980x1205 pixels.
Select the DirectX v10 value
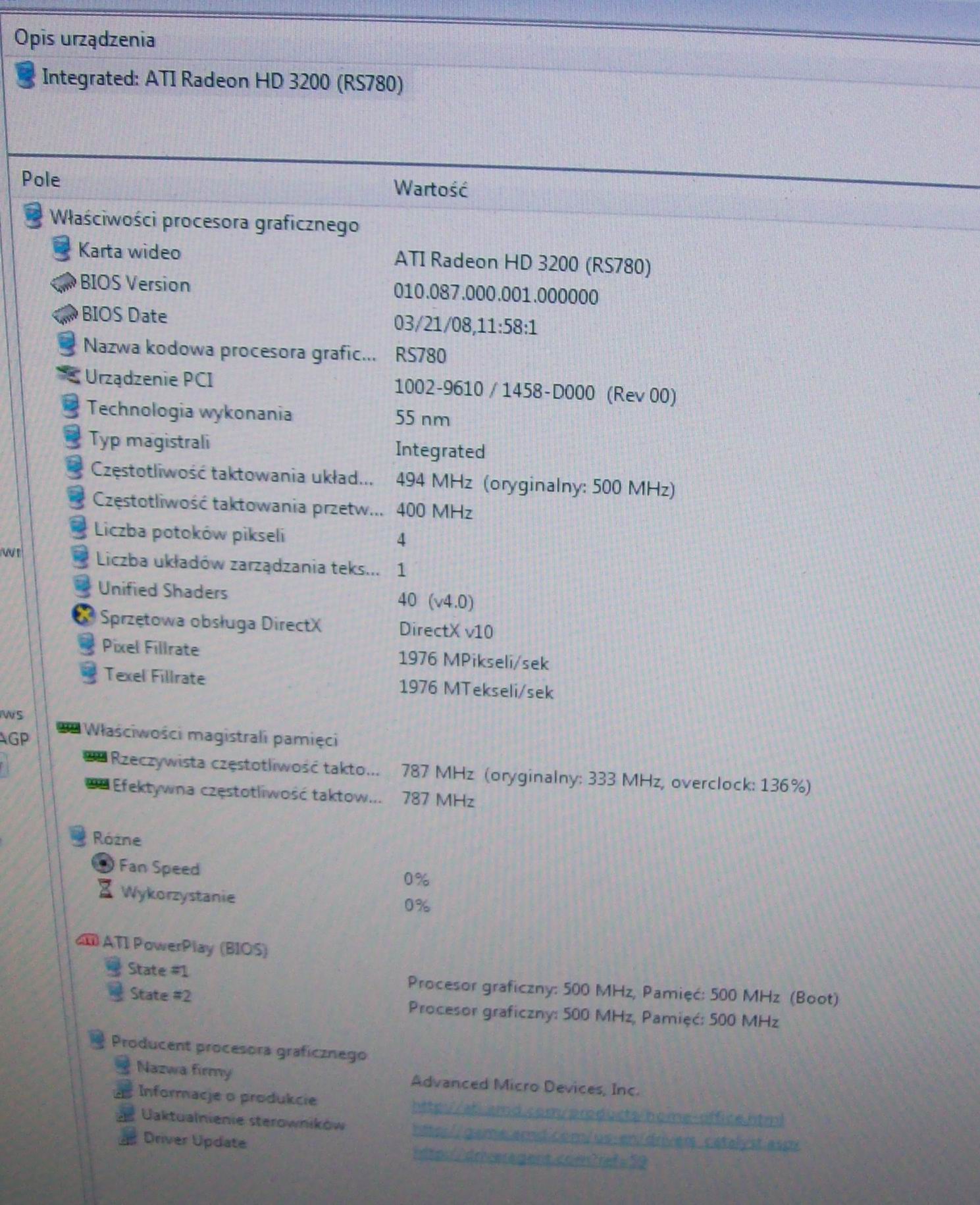(446, 630)
